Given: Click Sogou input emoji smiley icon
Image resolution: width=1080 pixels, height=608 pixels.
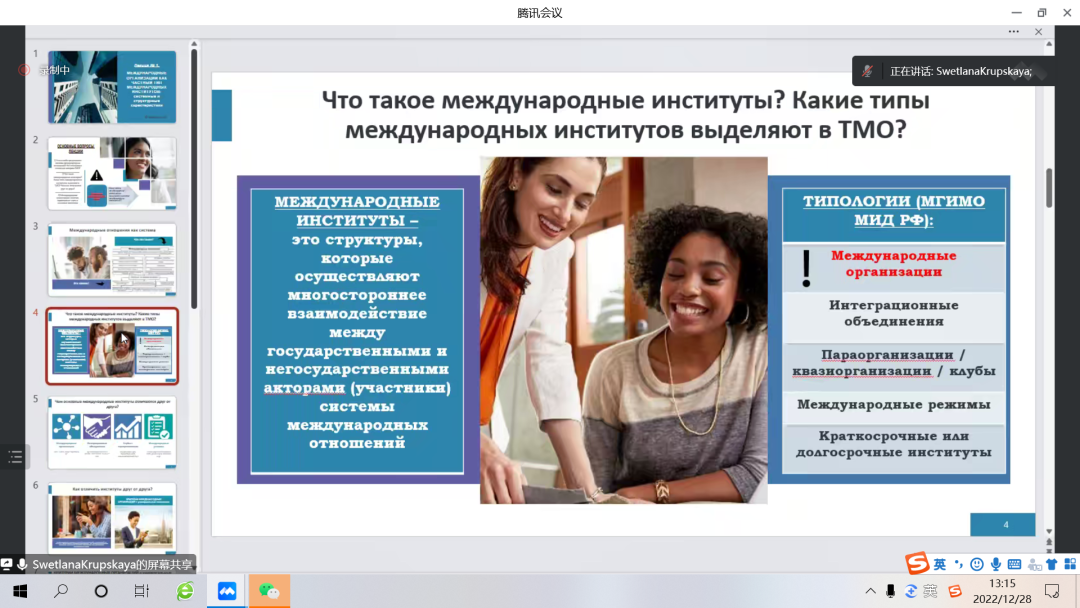Looking at the screenshot, I should pyautogui.click(x=977, y=565).
